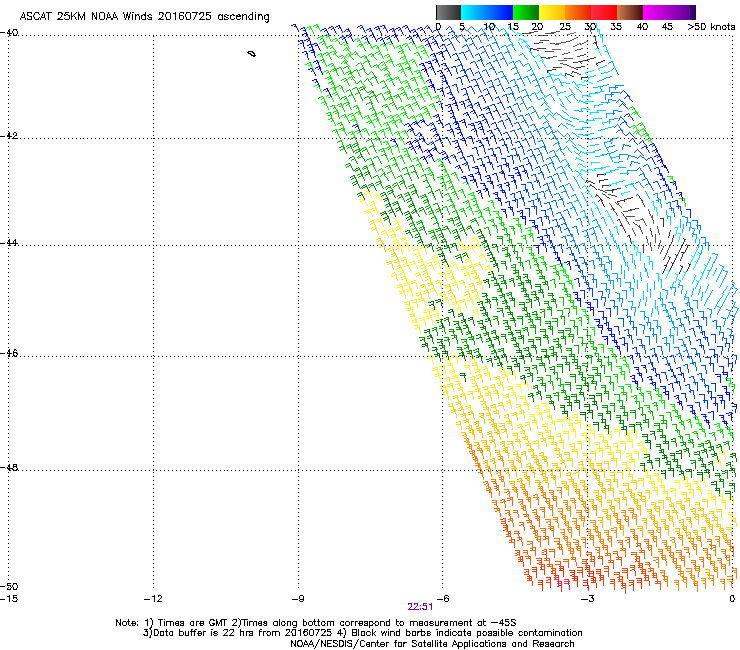
Task: Click the note 'Times are GMT' text
Action: 192,623
